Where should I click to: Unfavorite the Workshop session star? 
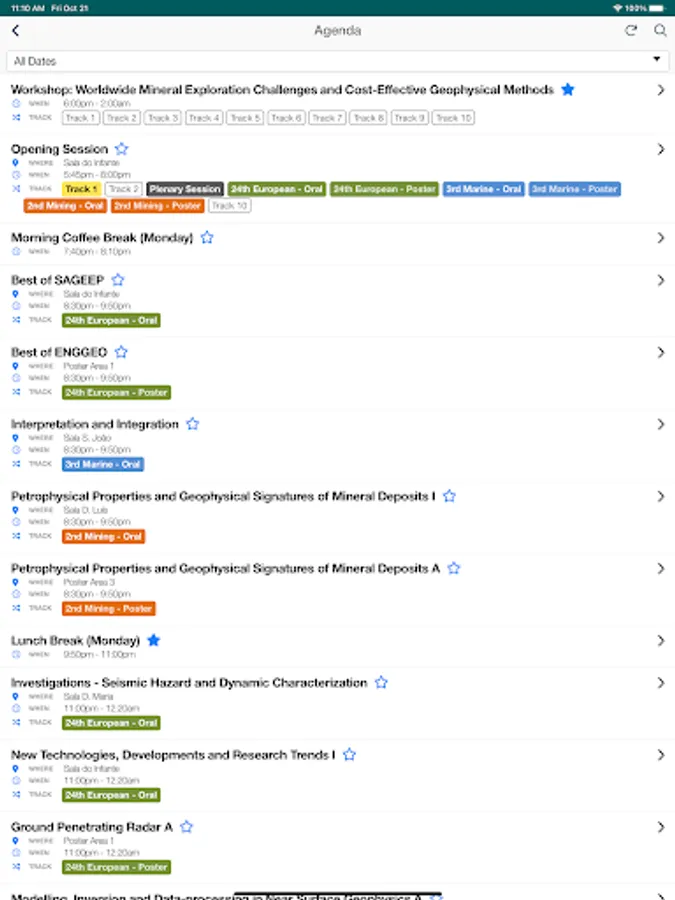tap(568, 90)
